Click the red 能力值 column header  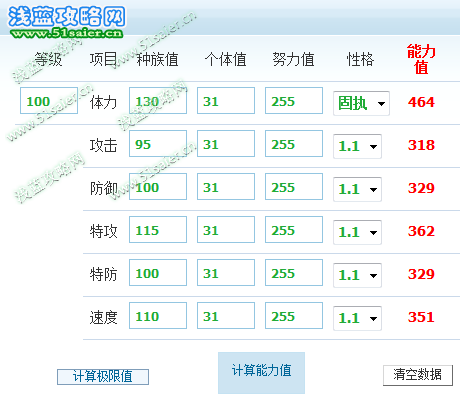tap(421, 59)
